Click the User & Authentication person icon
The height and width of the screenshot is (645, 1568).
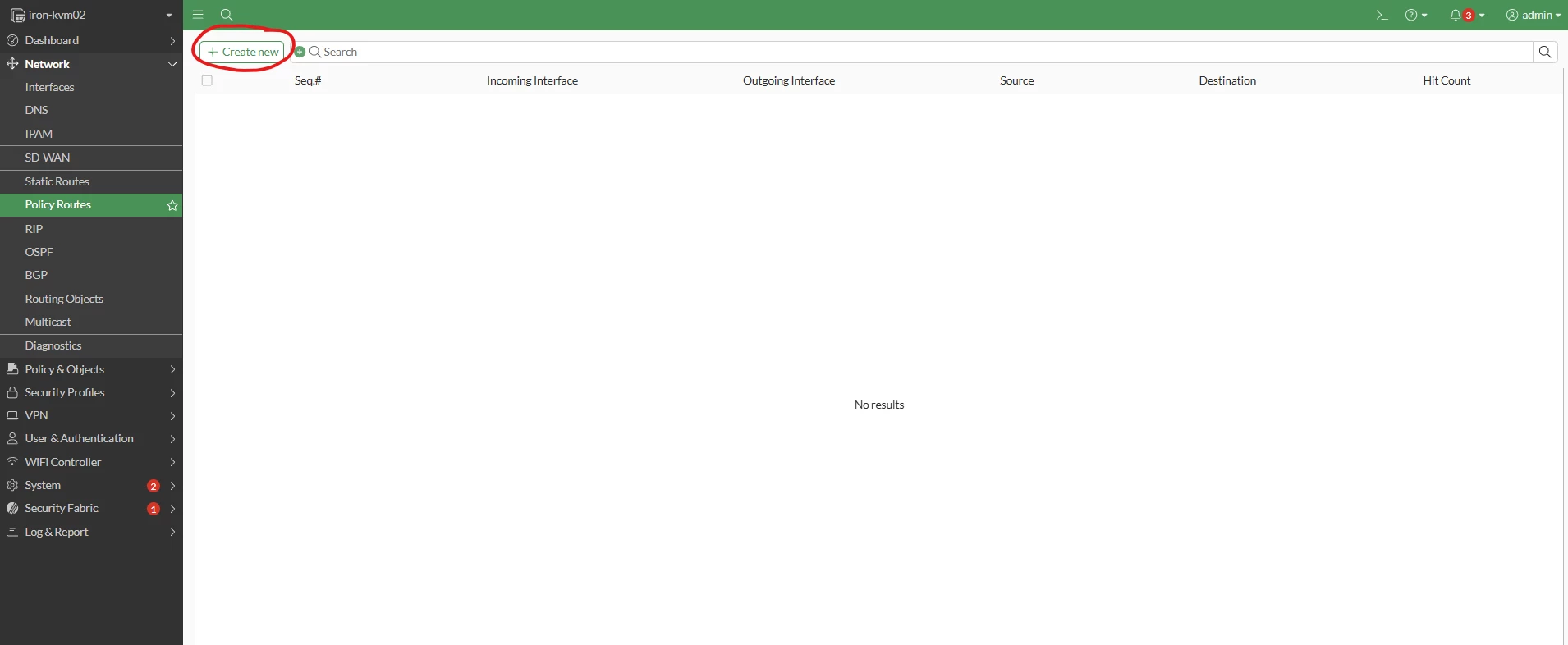tap(12, 438)
